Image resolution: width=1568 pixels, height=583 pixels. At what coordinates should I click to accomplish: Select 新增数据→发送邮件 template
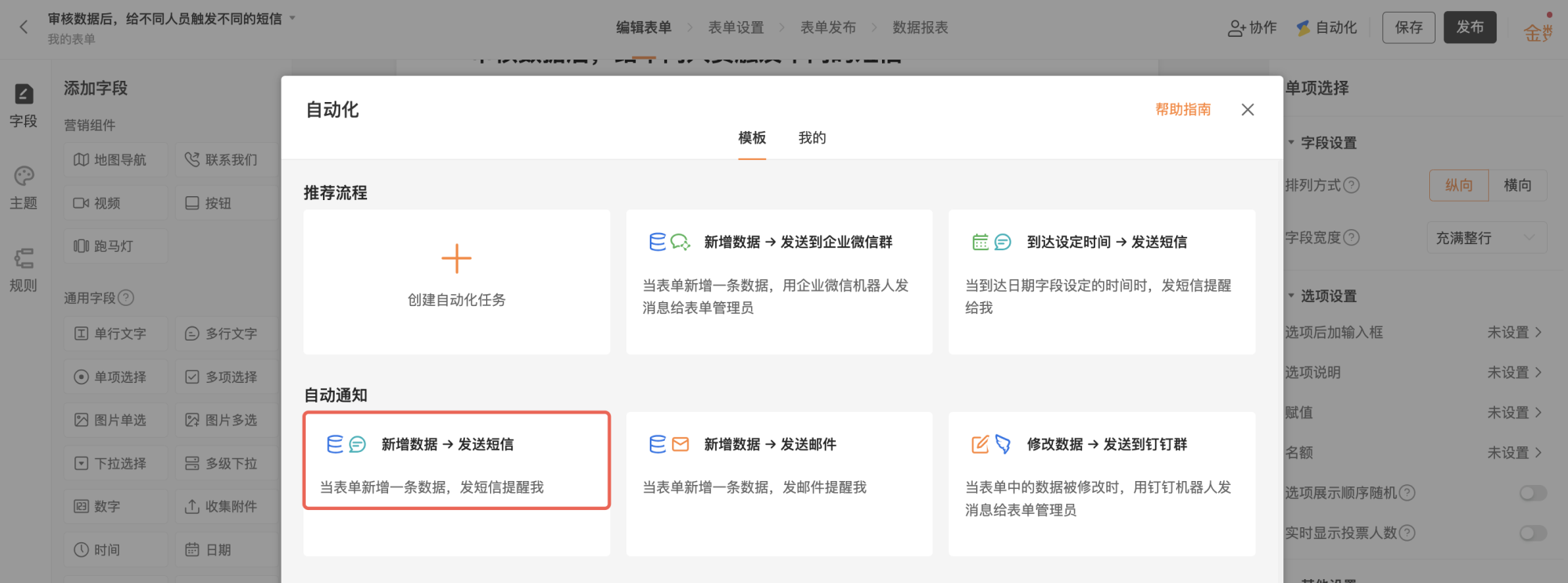(779, 484)
